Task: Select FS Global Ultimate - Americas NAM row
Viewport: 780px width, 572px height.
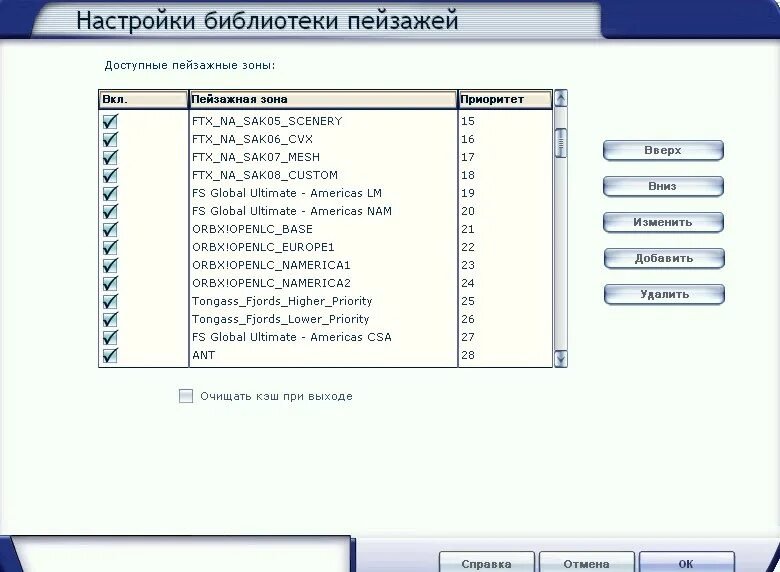Action: (x=292, y=211)
